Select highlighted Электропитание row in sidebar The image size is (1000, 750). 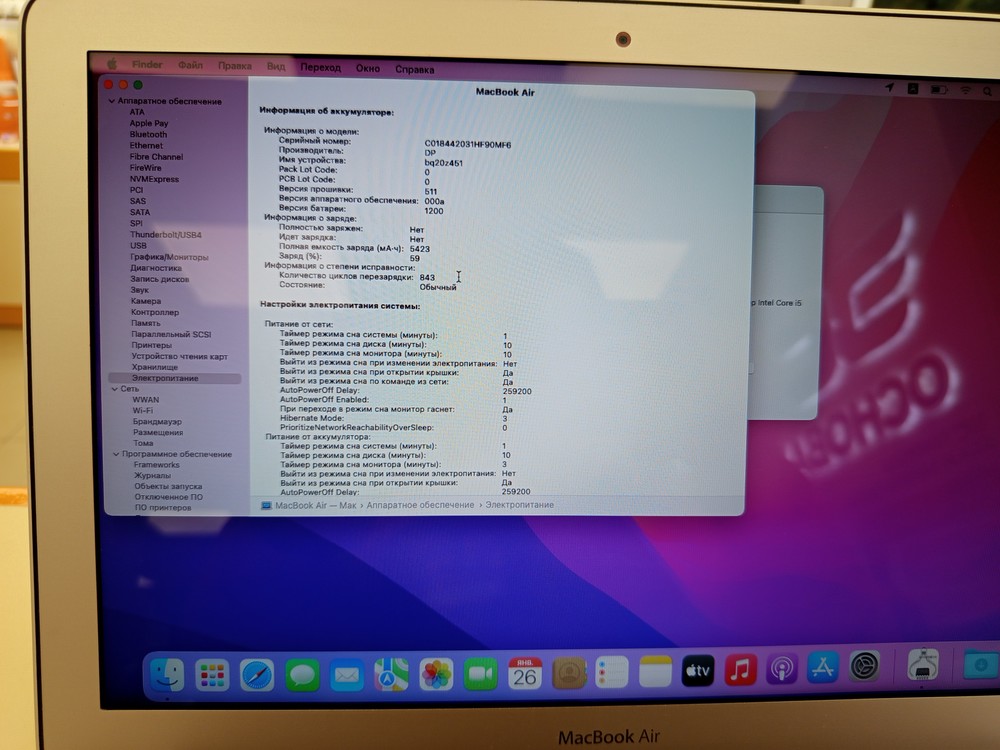[x=175, y=378]
